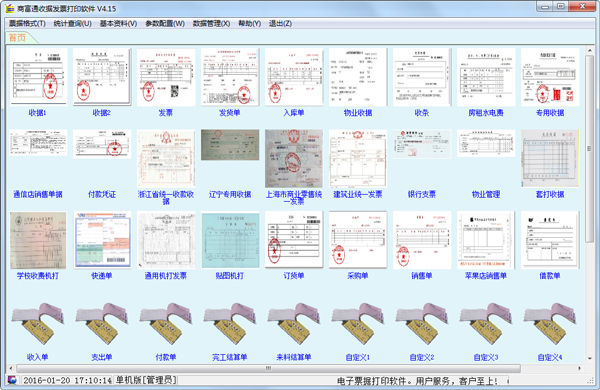Screen dimensions: 600x390
Task: Open the 票据格式(T) menu
Action: coord(27,23)
